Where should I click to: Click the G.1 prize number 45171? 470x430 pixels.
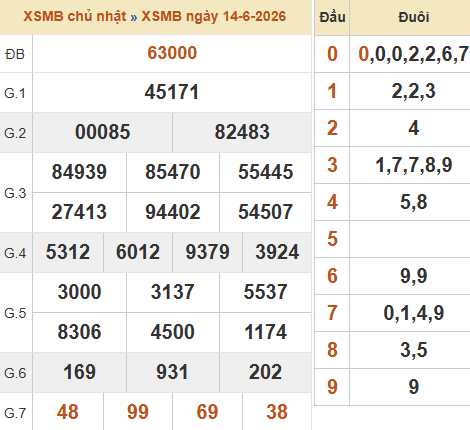pos(172,92)
